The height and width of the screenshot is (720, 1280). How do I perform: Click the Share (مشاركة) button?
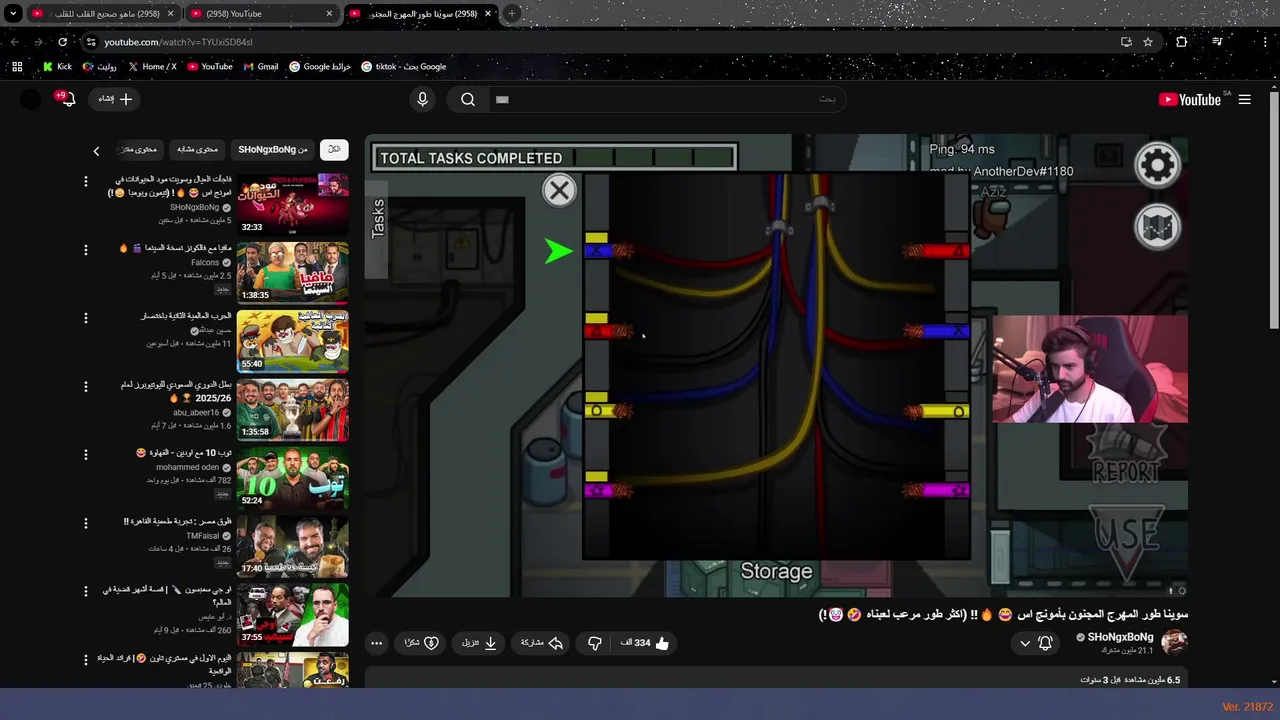click(543, 643)
